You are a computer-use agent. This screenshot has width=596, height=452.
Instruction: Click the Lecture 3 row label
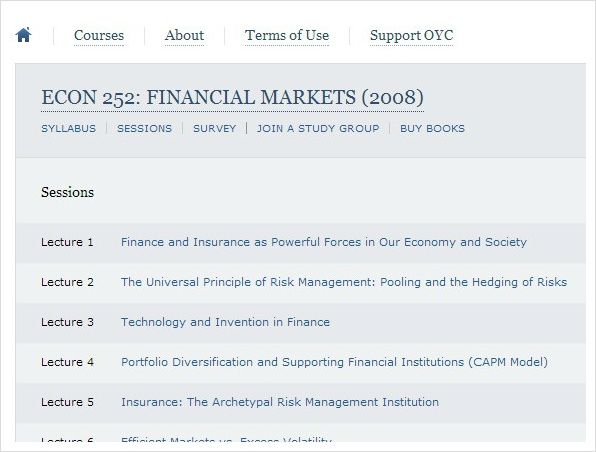coord(67,322)
